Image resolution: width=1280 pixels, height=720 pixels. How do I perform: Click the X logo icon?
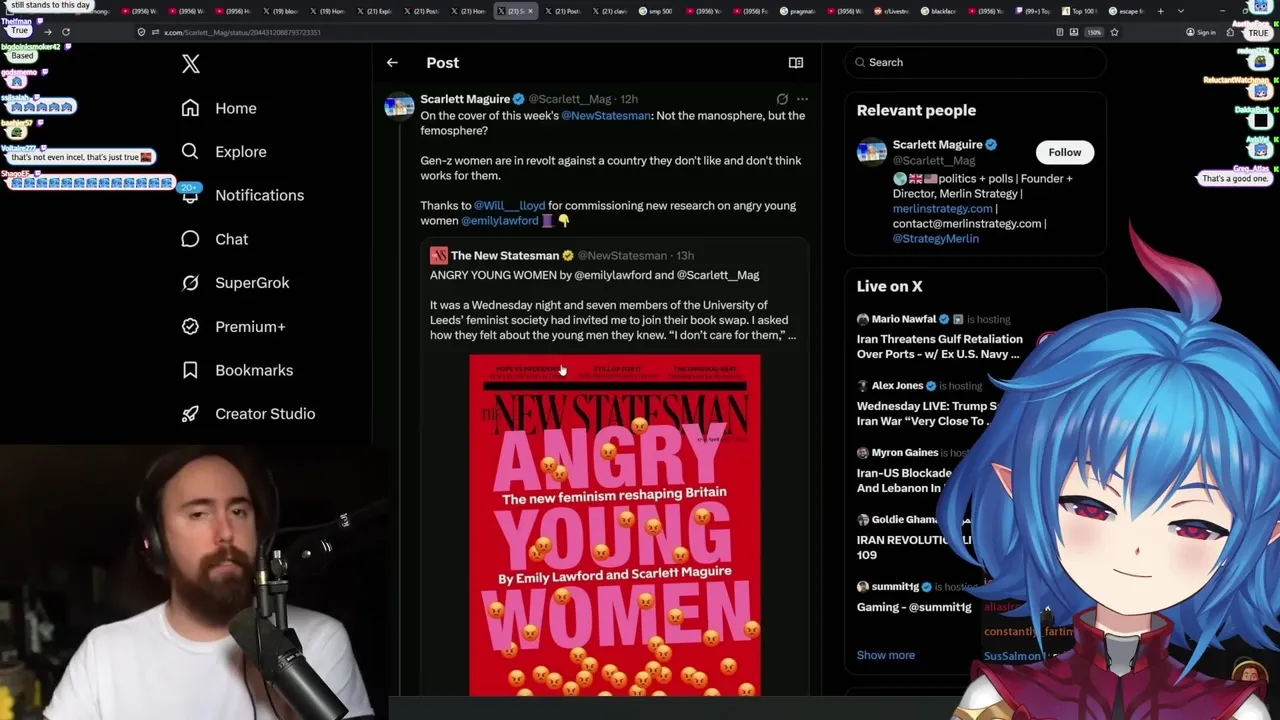point(191,64)
